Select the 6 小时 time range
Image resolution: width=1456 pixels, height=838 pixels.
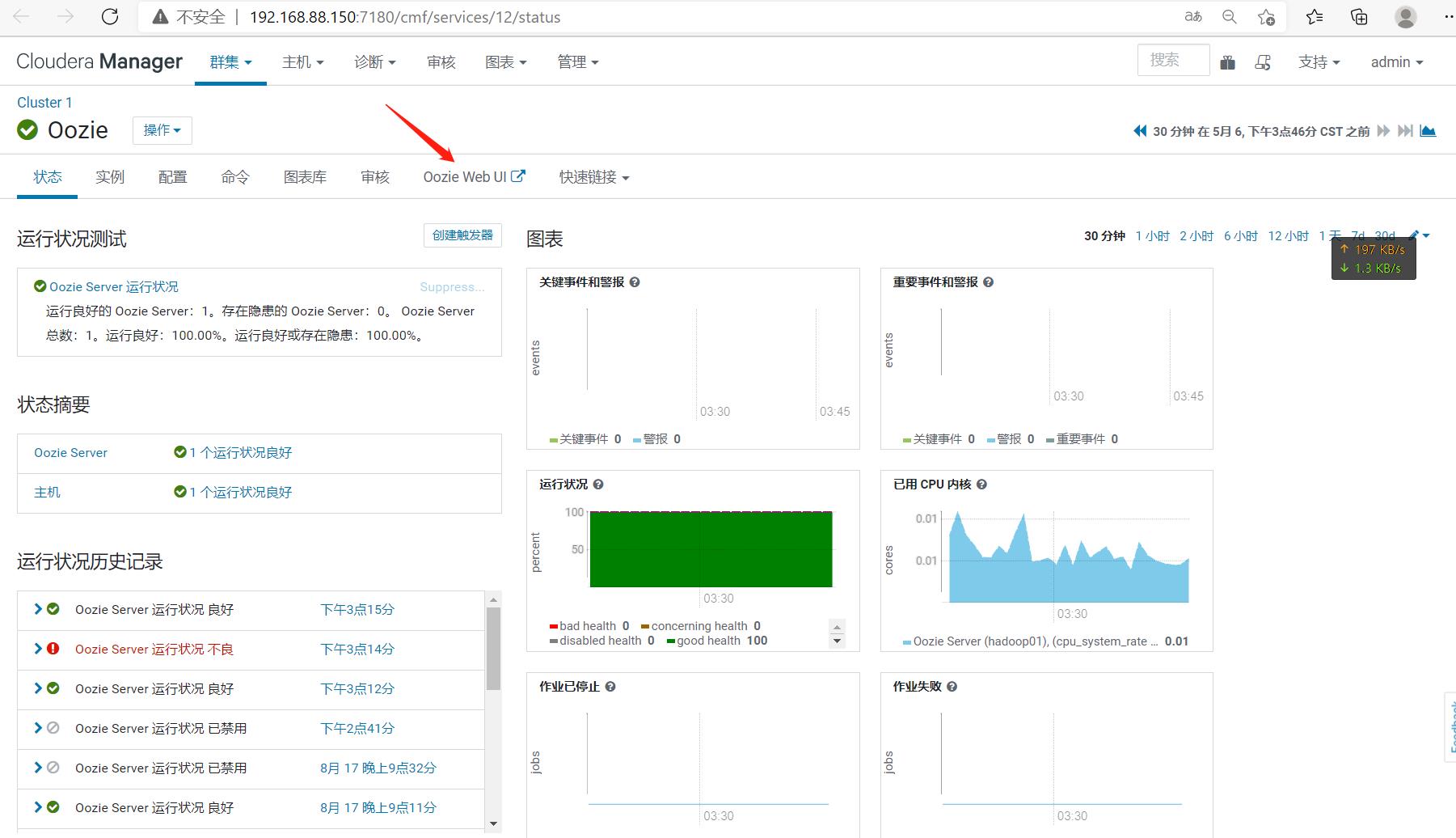point(1241,236)
